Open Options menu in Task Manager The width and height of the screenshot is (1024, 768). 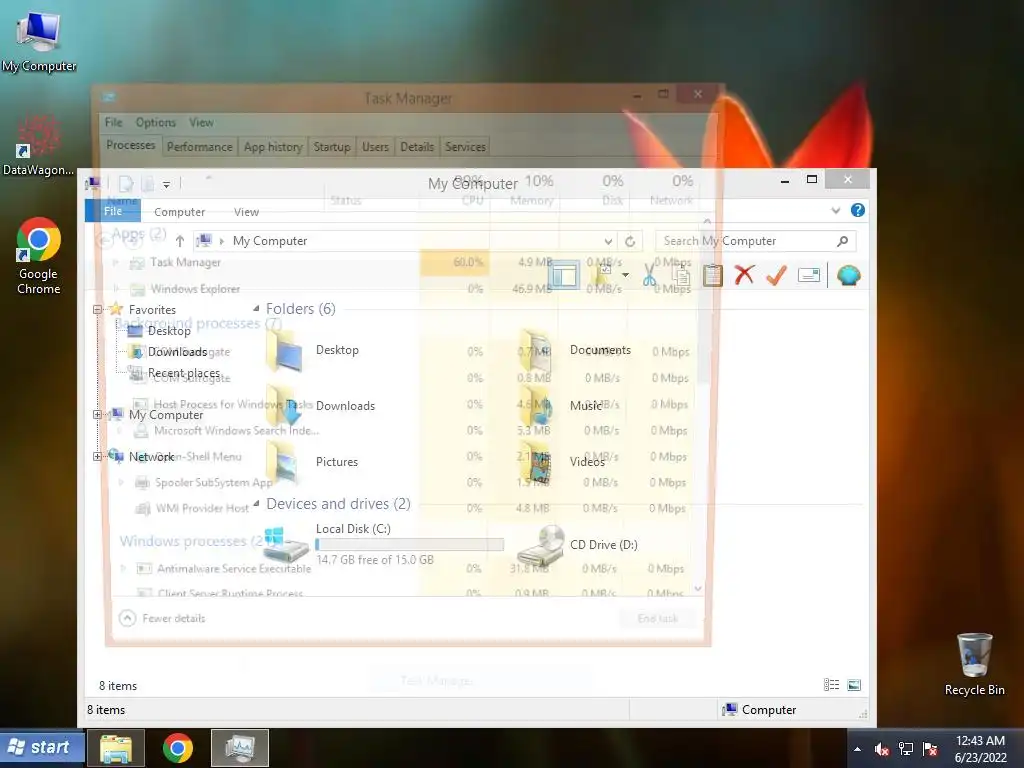[x=155, y=123]
